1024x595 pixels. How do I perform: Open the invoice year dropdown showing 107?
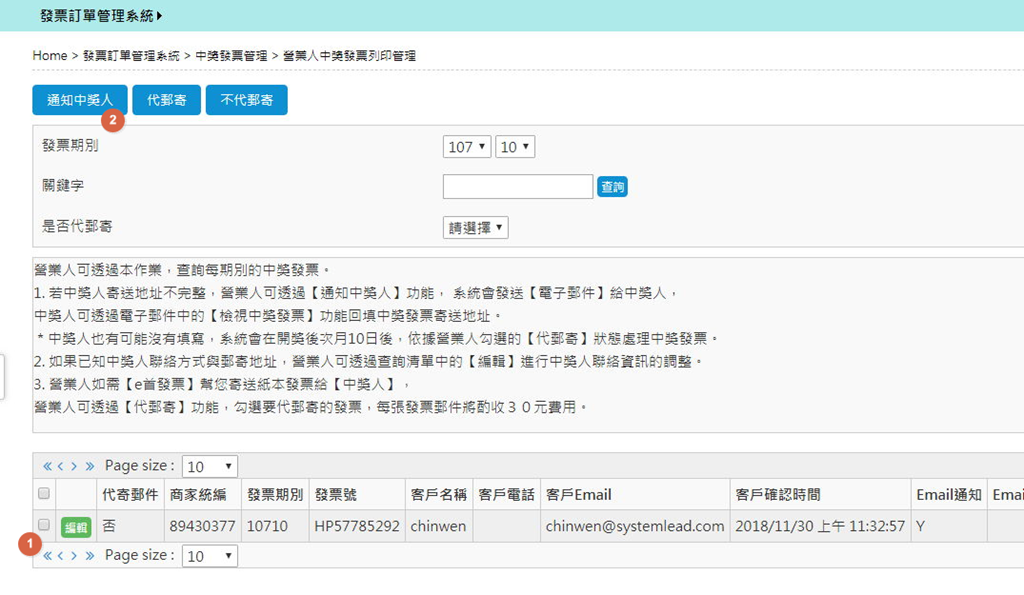click(466, 147)
